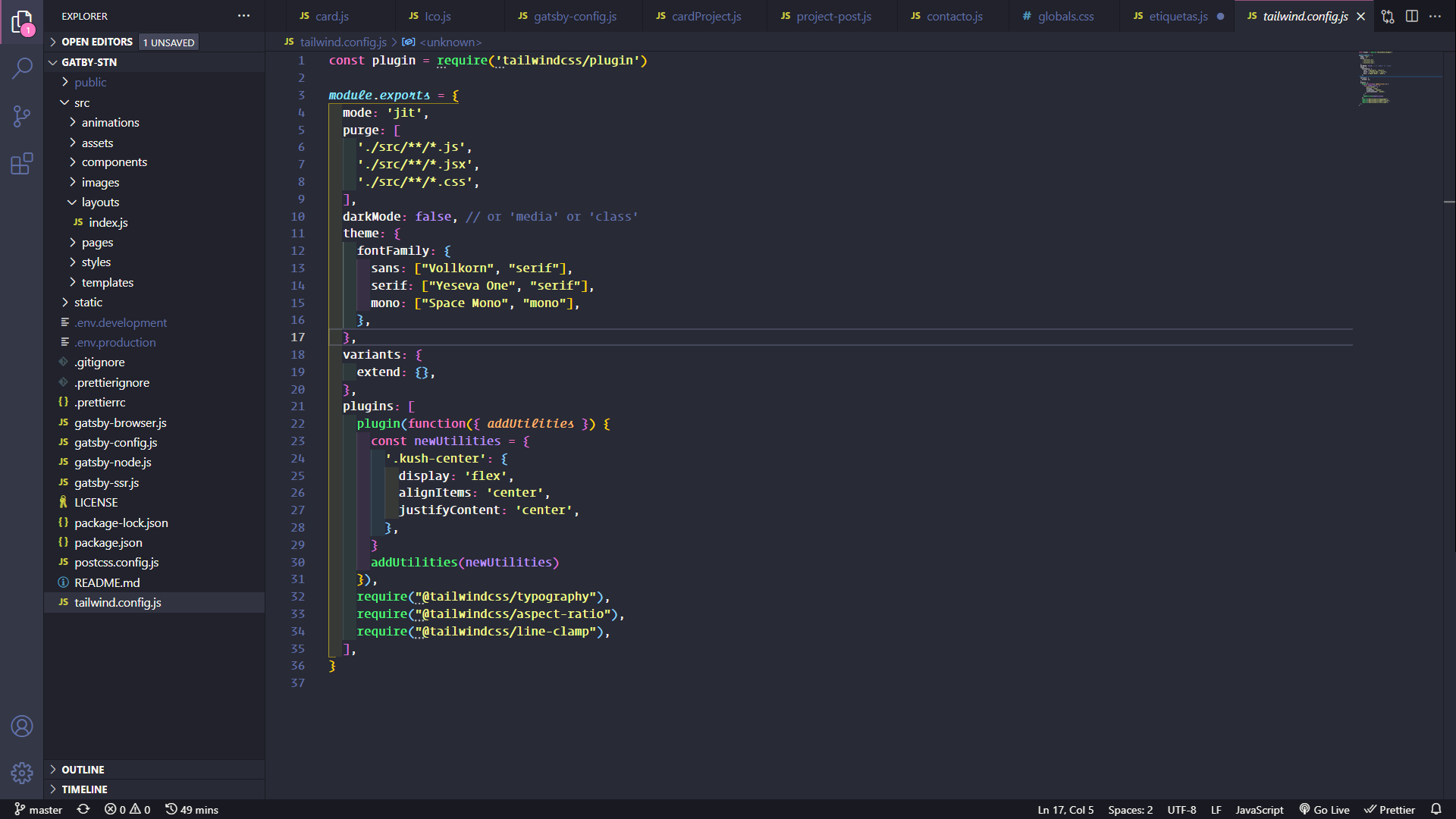Viewport: 1456px width, 819px height.
Task: Open the .prettierrc file
Action: pos(154,403)
